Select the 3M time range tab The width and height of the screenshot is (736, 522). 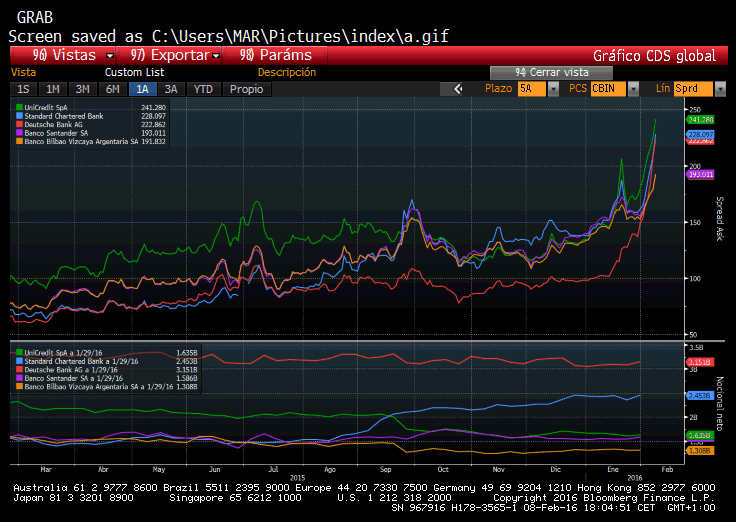83,89
